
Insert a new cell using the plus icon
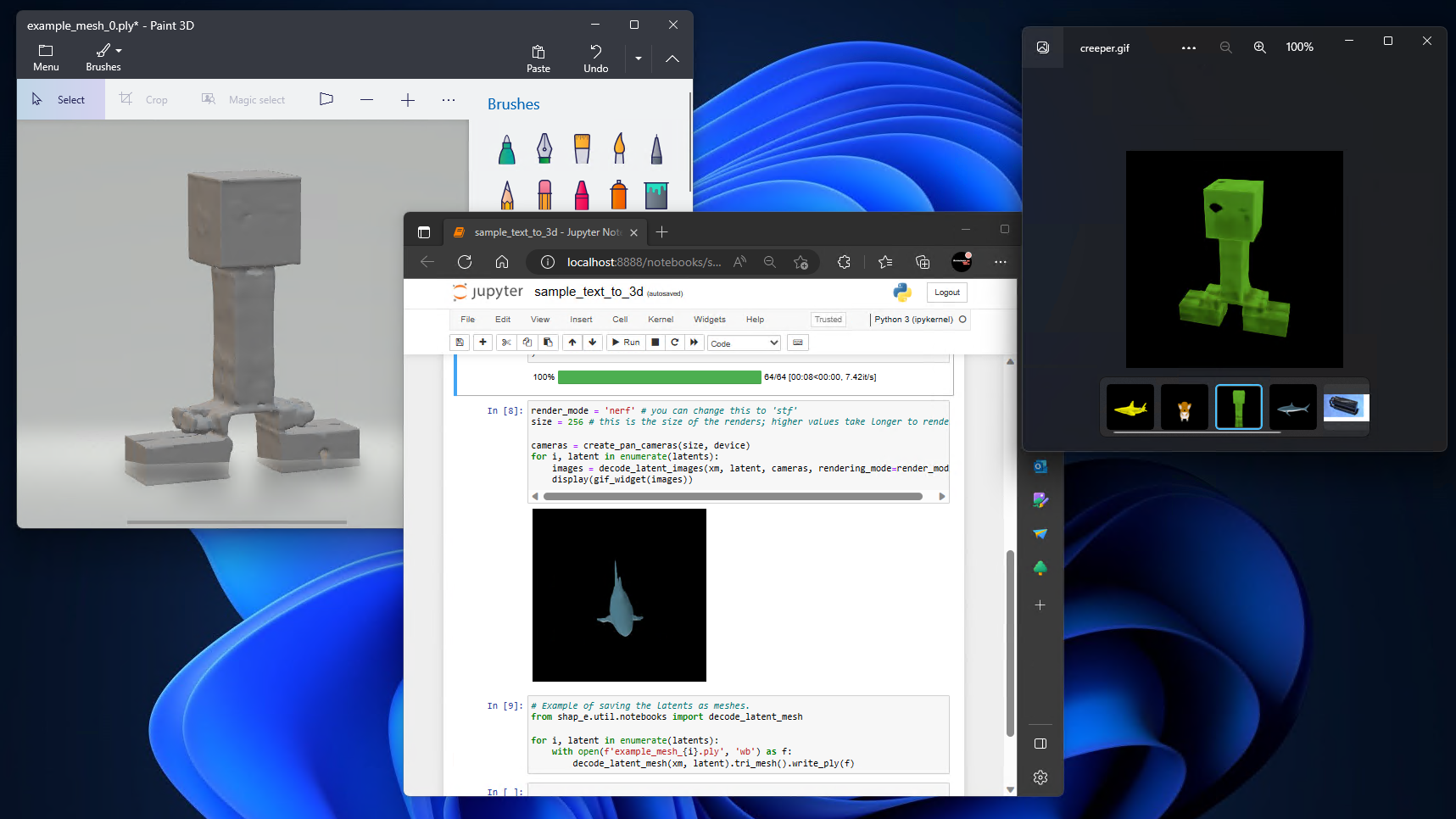coord(483,343)
